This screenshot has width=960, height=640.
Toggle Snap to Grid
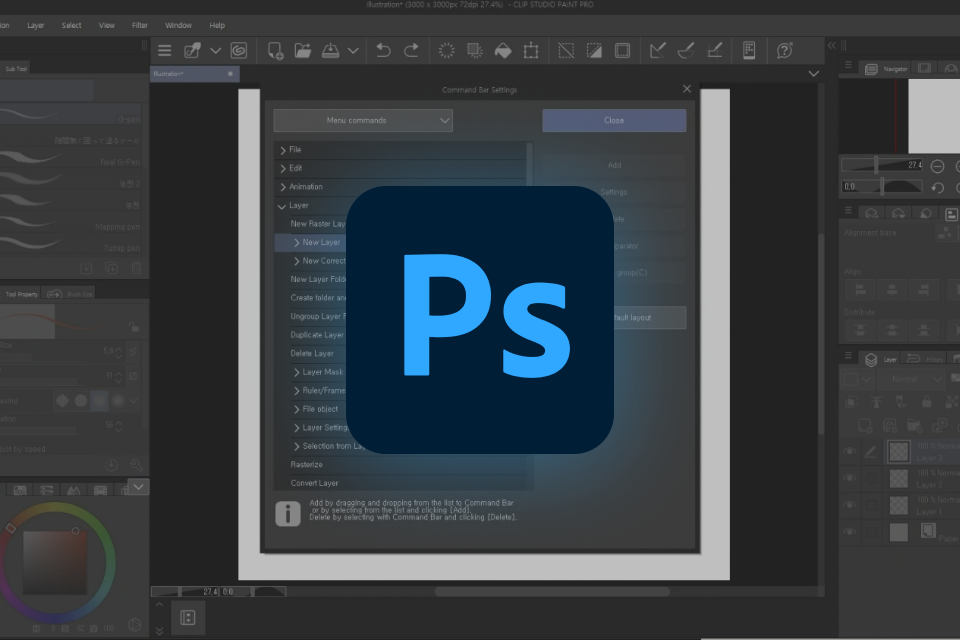(x=714, y=51)
